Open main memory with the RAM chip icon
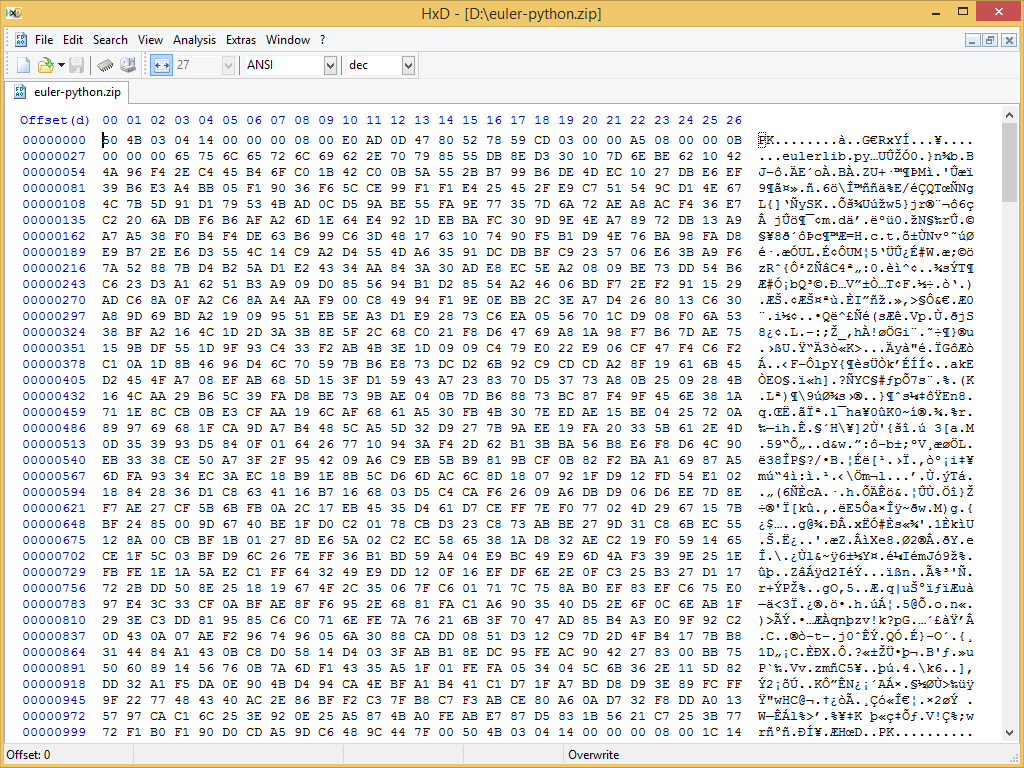 click(105, 64)
